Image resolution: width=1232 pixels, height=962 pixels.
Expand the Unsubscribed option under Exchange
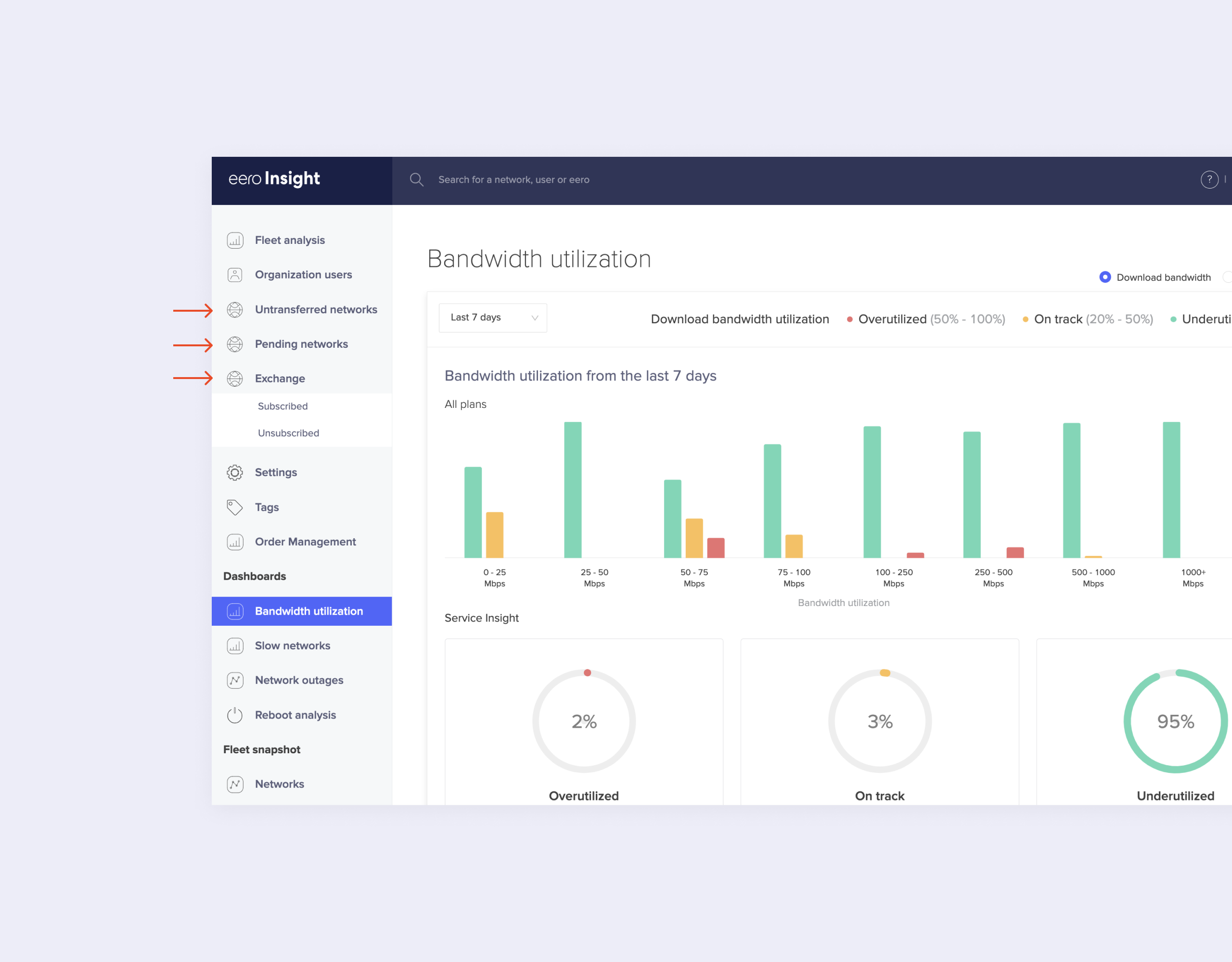(x=288, y=432)
